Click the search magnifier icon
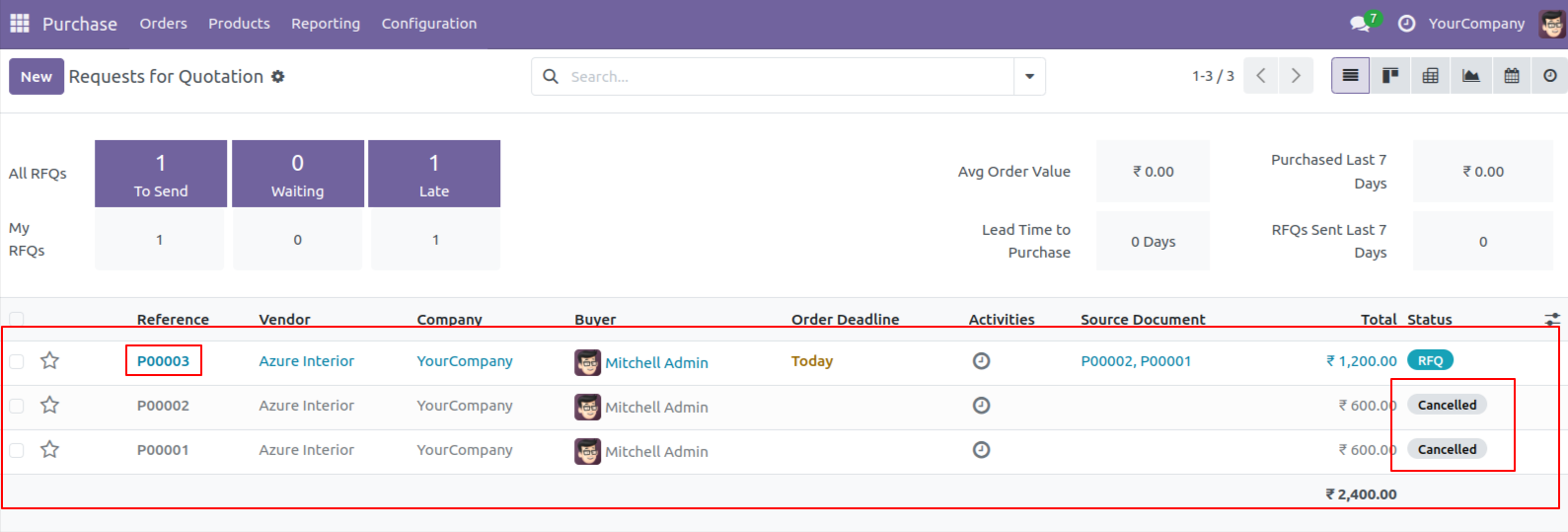 point(551,76)
